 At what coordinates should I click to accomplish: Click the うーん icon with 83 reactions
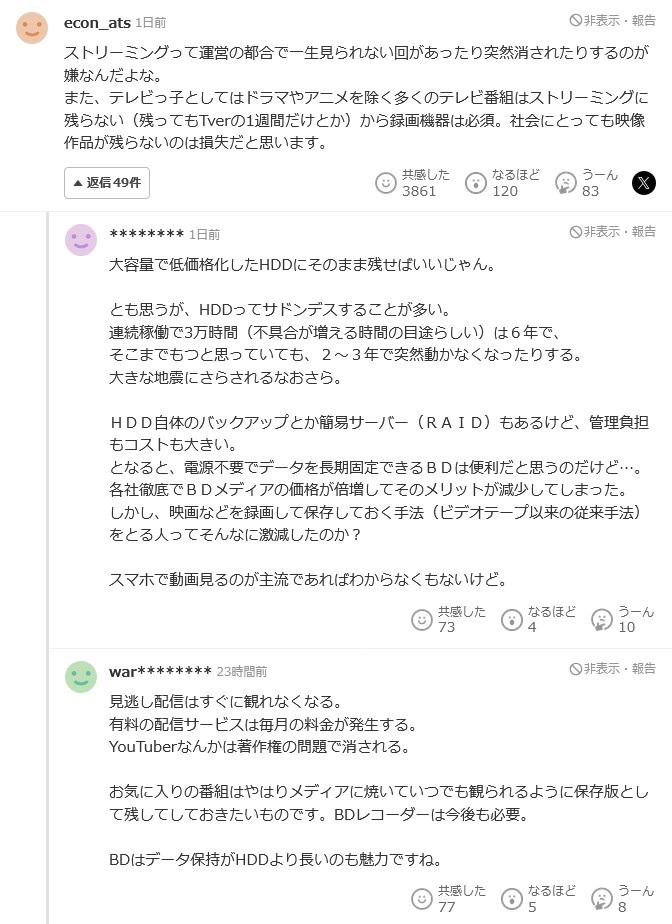point(566,182)
